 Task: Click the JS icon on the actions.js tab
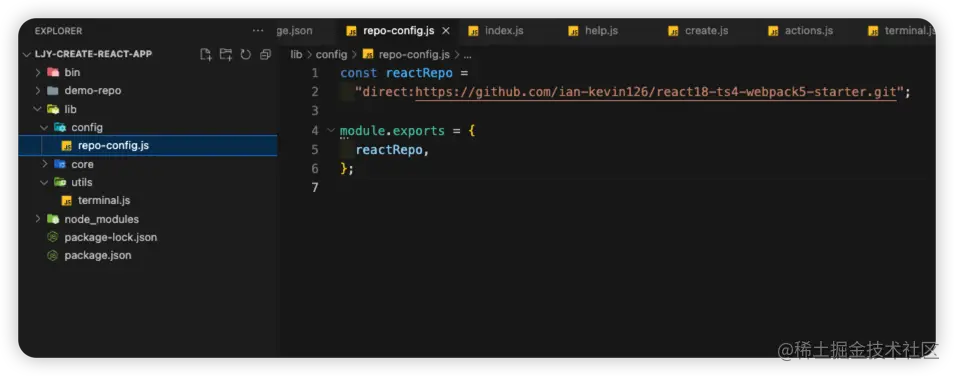tap(773, 31)
